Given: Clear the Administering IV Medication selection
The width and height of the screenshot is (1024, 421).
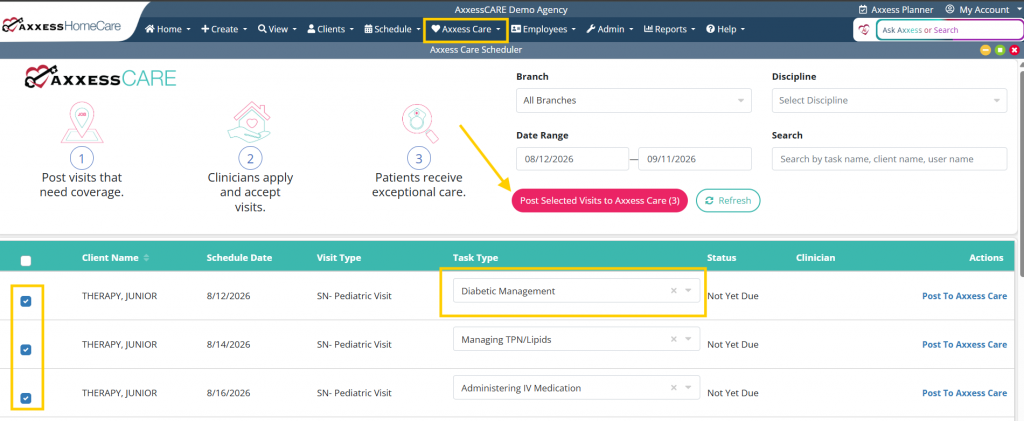Looking at the screenshot, I should [x=673, y=388].
